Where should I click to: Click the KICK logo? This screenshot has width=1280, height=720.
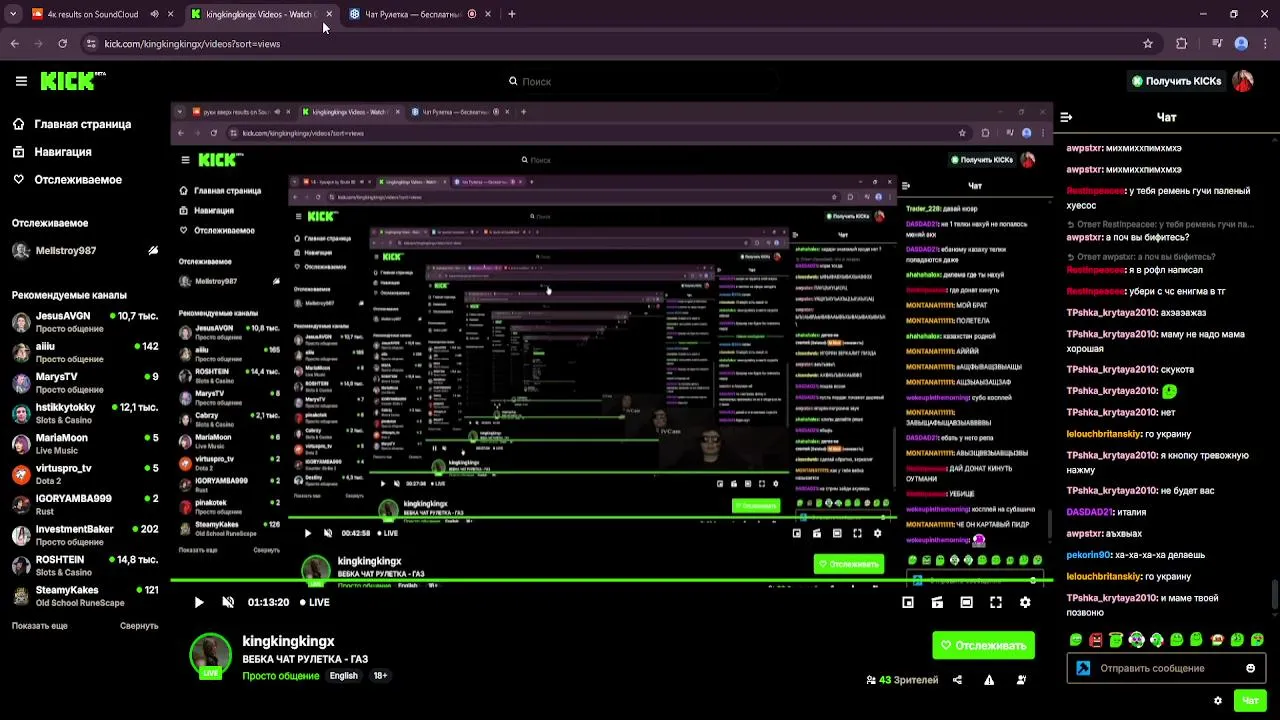72,81
